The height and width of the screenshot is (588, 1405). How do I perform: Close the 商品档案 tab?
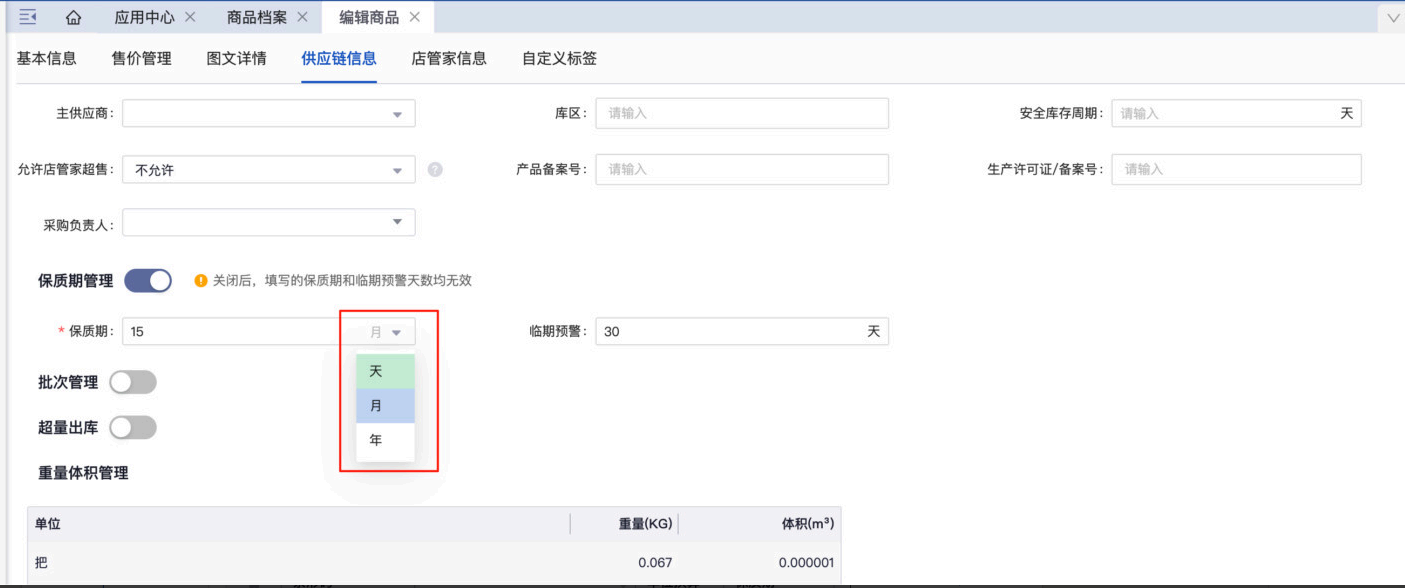(x=302, y=17)
